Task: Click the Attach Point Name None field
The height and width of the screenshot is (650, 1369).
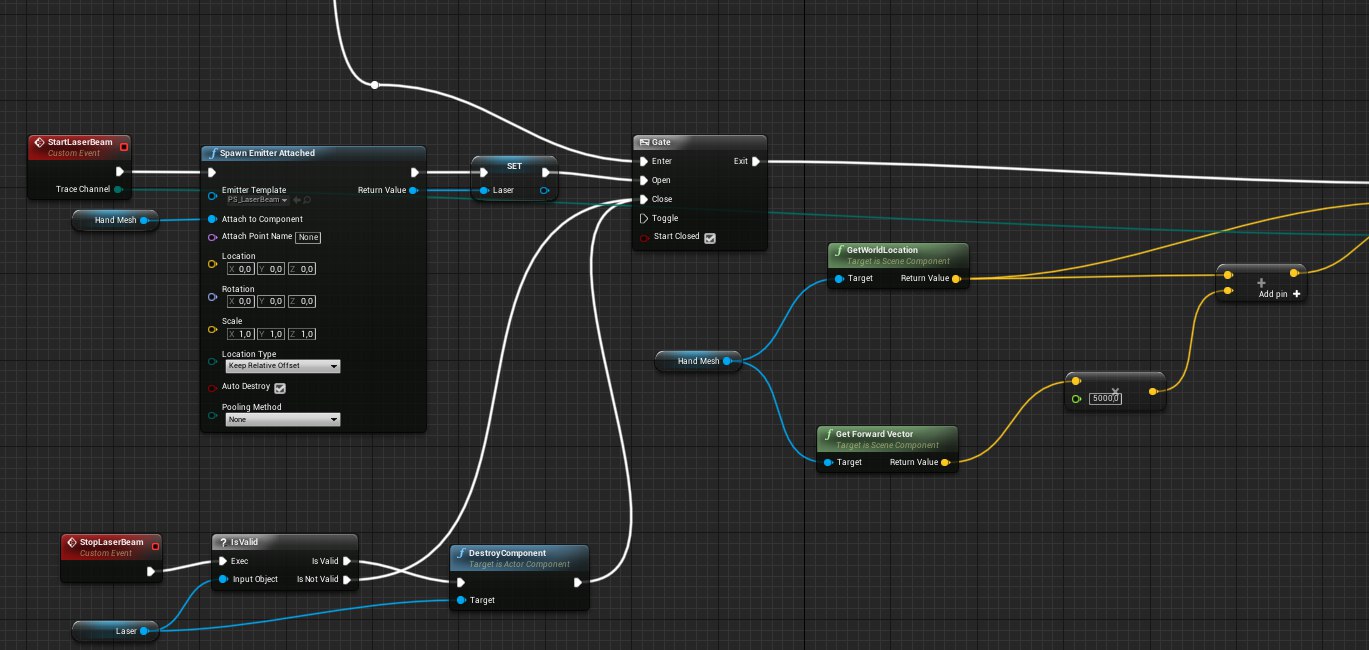Action: click(308, 237)
